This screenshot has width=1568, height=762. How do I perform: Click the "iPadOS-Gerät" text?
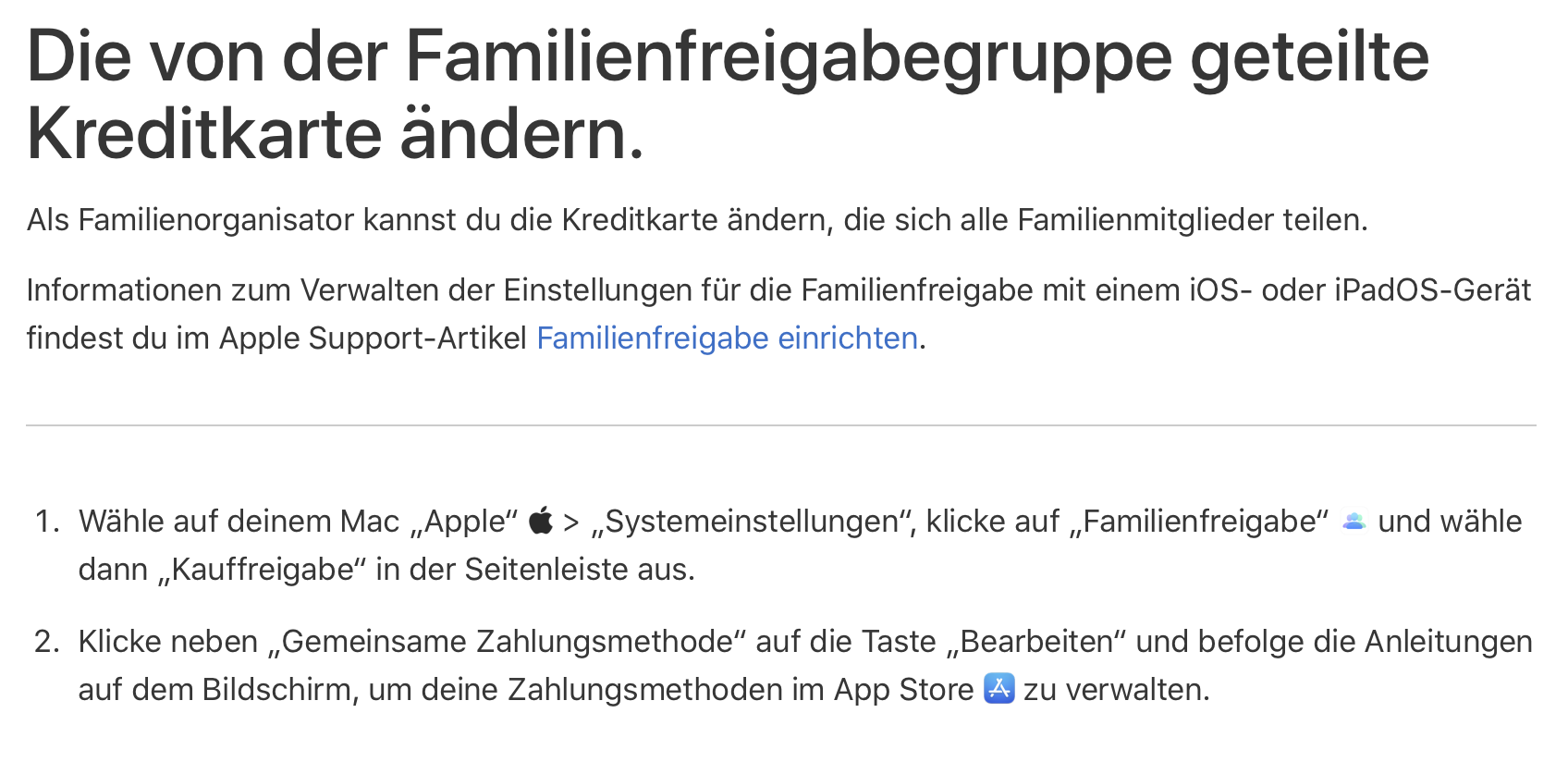1432,290
